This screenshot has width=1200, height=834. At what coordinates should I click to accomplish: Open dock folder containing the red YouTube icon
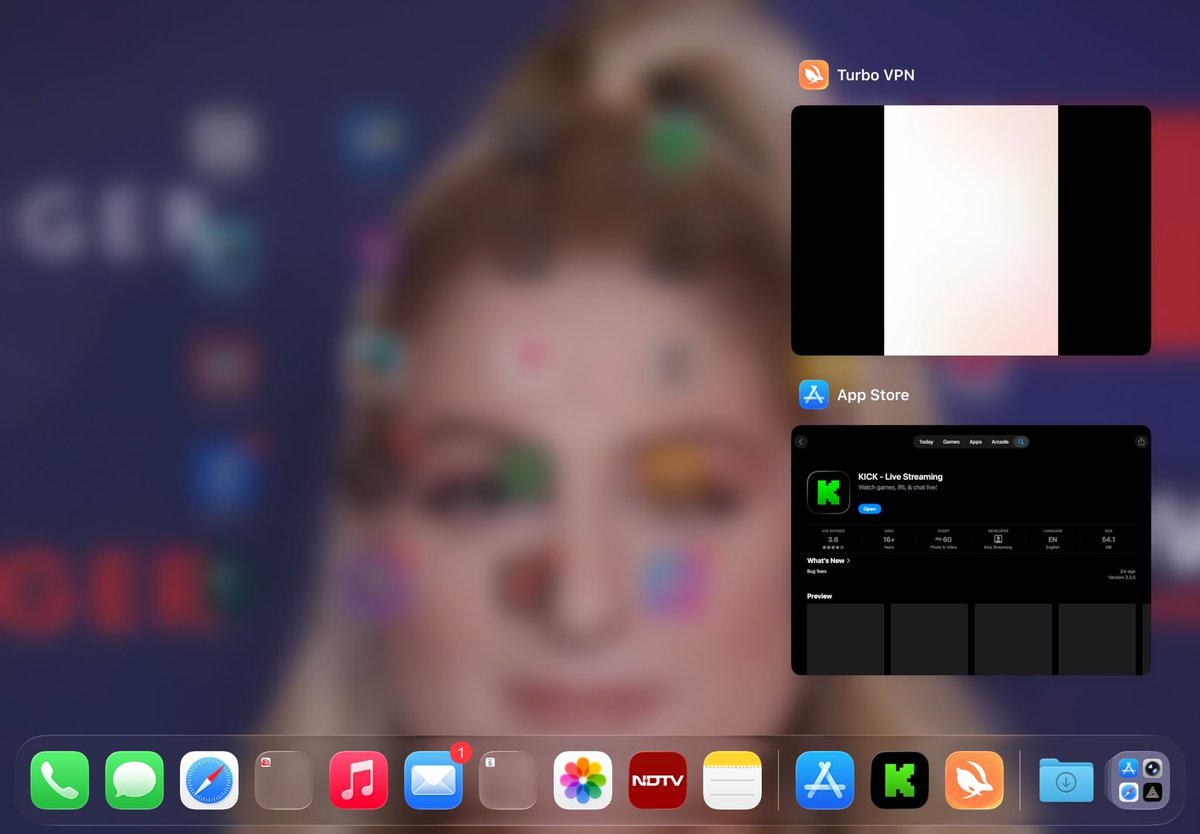pos(284,780)
